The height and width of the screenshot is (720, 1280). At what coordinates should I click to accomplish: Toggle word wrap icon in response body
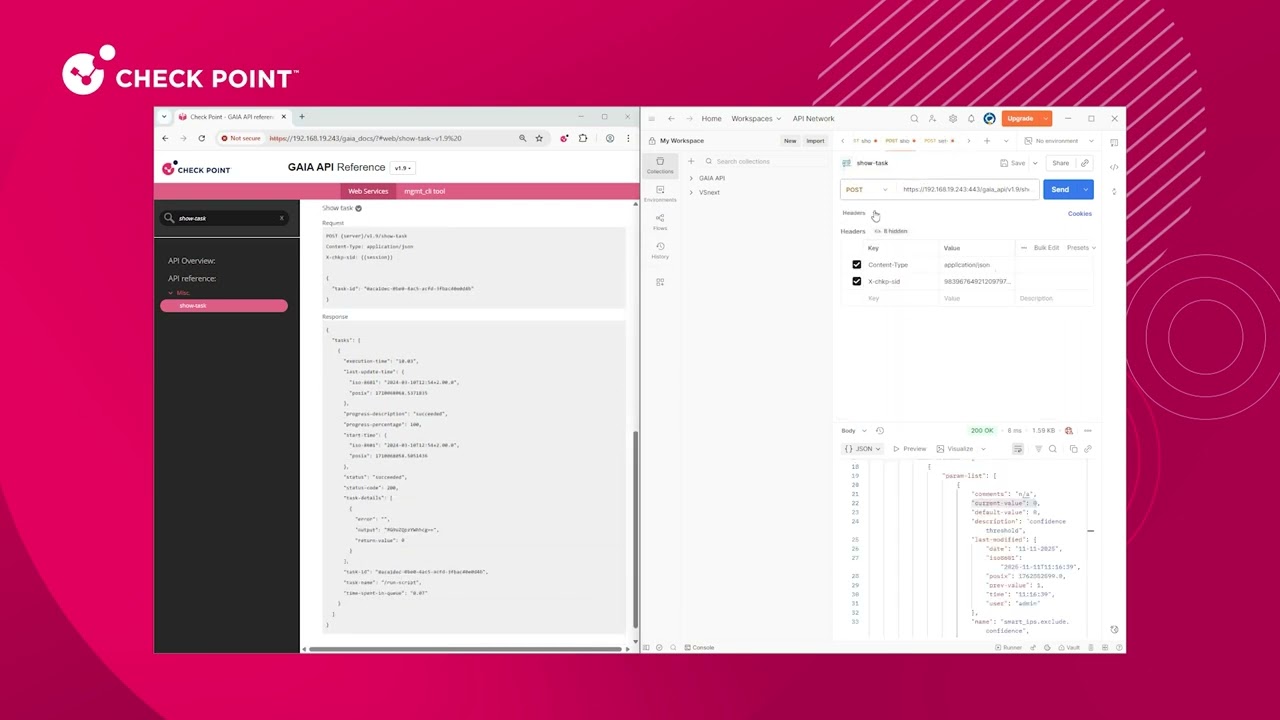(x=1018, y=449)
